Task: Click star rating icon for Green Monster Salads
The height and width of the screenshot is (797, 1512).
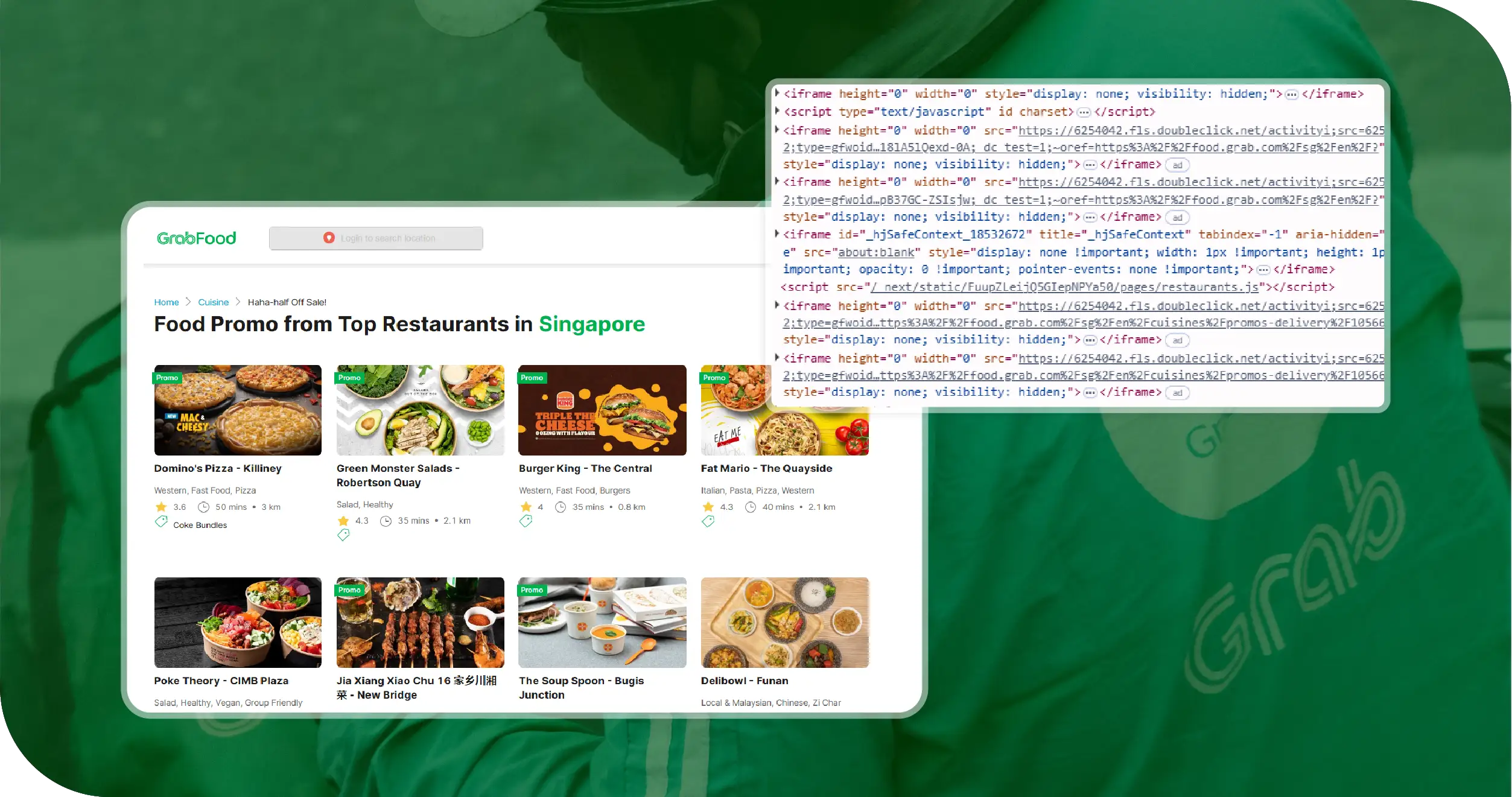Action: tap(343, 521)
